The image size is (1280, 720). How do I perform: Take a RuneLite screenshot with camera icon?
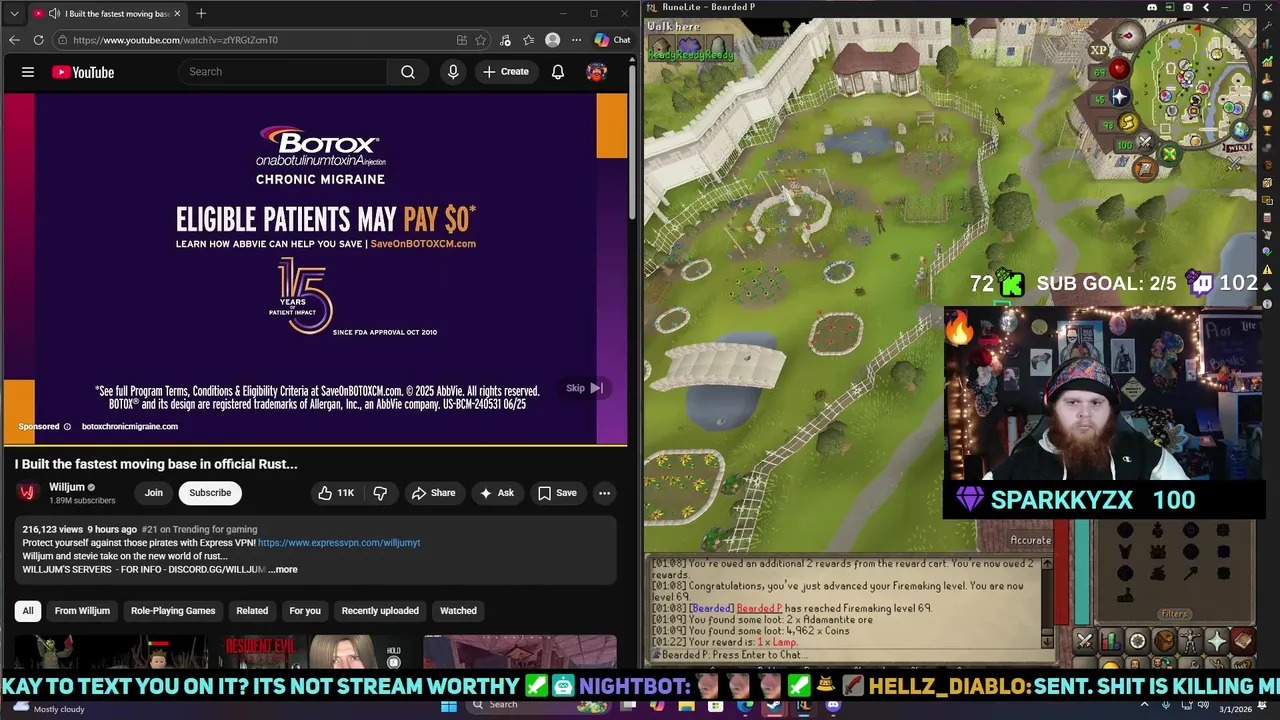tap(1188, 7)
